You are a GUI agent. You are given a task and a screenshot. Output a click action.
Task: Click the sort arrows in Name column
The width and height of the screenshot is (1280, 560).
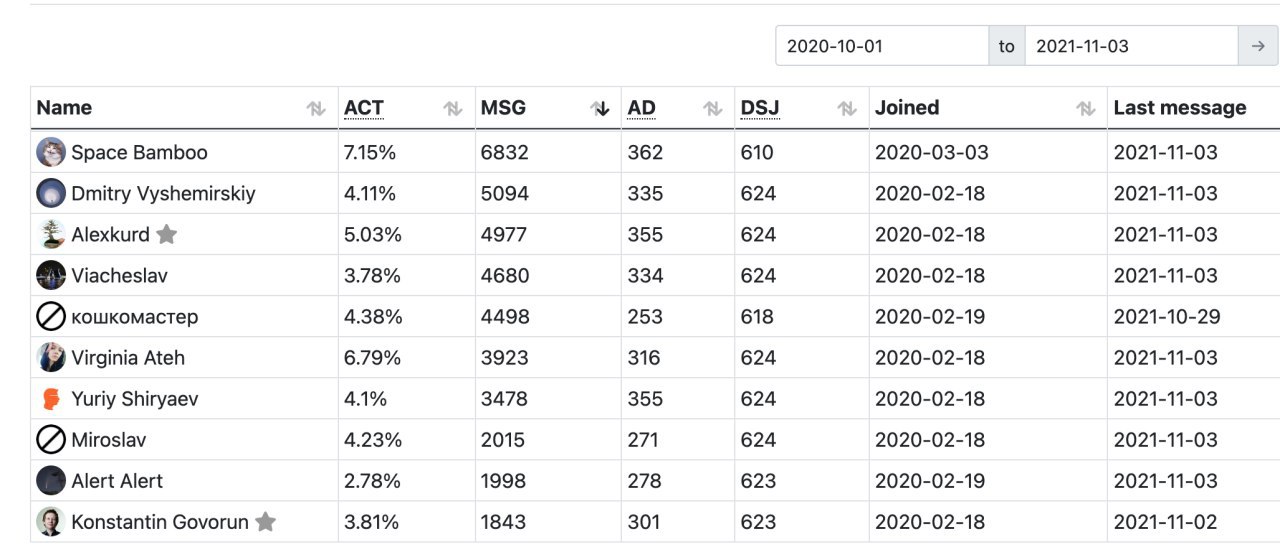[x=316, y=109]
